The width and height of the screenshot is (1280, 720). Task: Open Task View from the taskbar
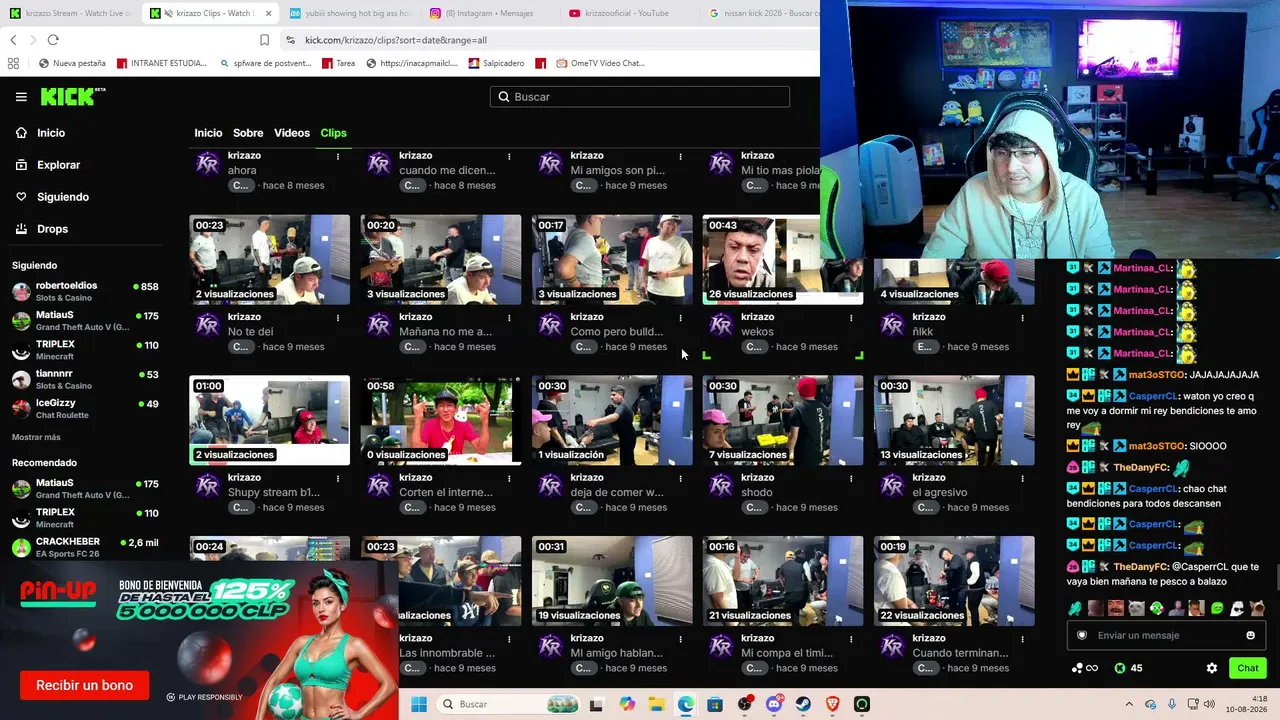point(596,704)
